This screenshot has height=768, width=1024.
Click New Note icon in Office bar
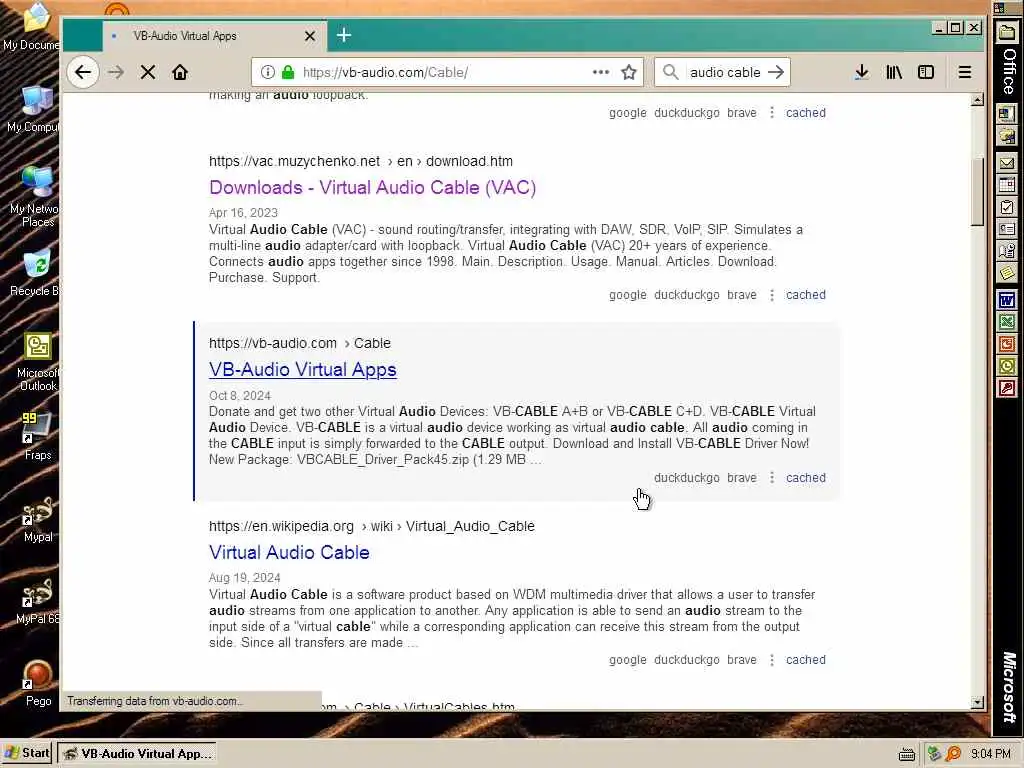1006,272
